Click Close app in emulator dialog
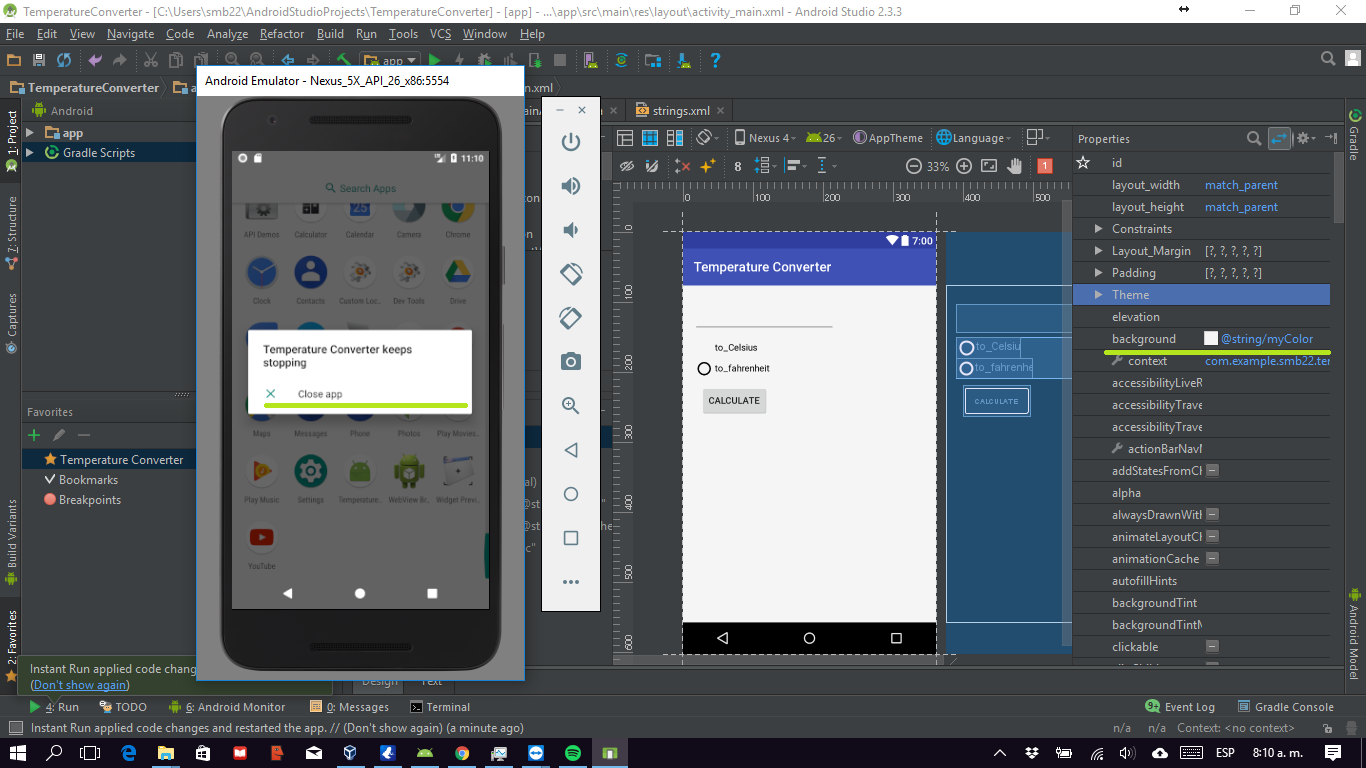The width and height of the screenshot is (1366, 768). 320,394
